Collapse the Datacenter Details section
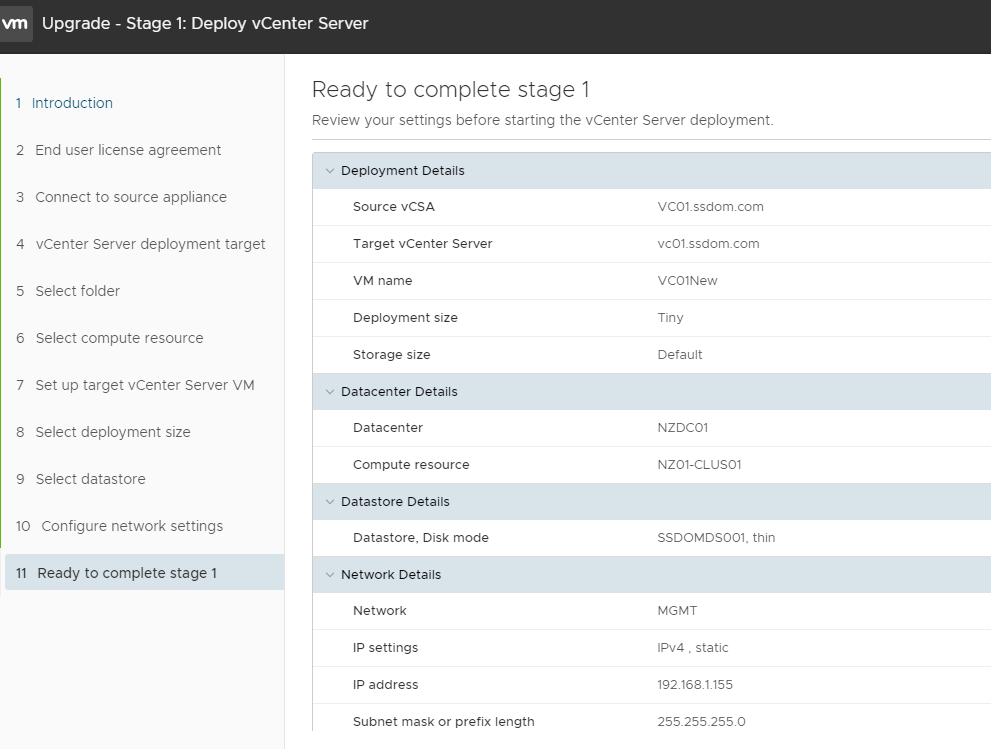 329,392
